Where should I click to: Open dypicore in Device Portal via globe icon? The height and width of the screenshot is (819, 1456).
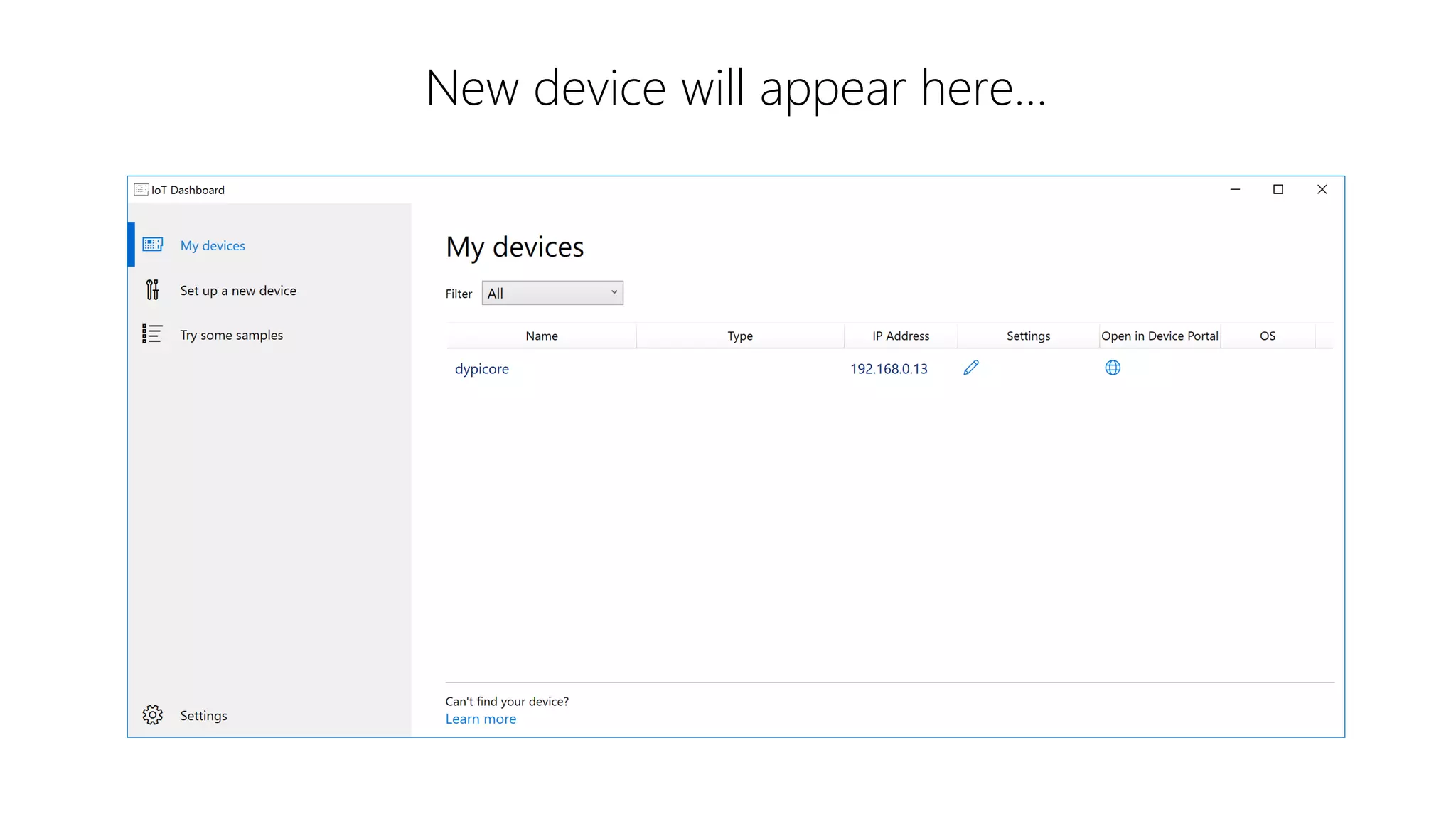(x=1113, y=368)
